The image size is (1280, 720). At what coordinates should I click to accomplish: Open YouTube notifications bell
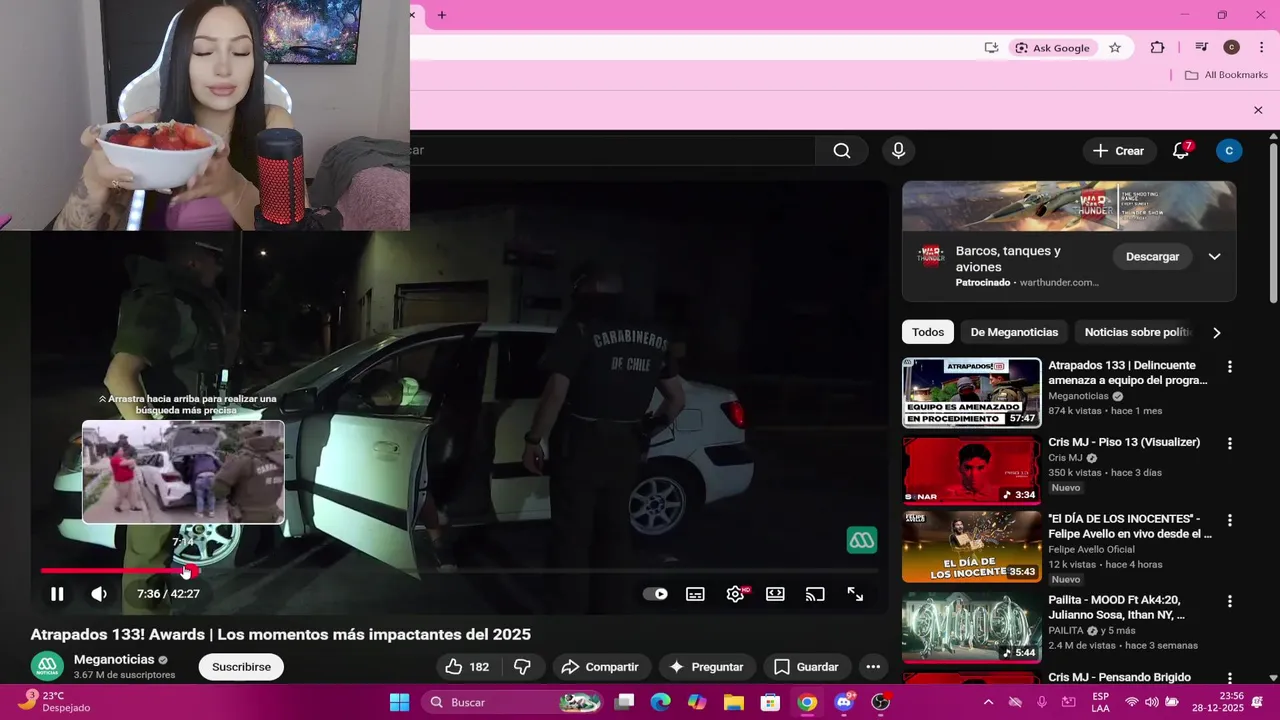(1181, 150)
